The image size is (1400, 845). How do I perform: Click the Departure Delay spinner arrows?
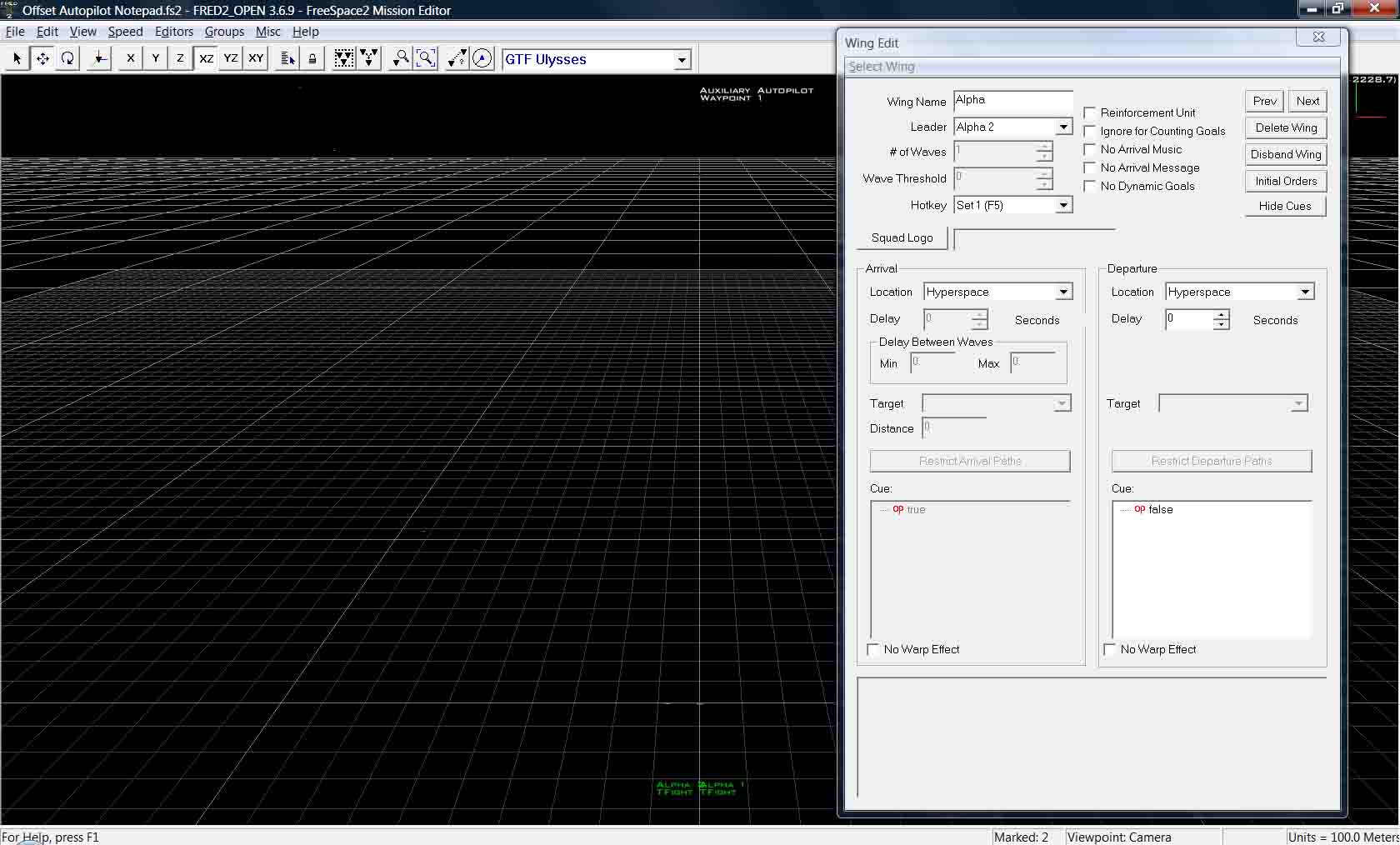pyautogui.click(x=1221, y=319)
